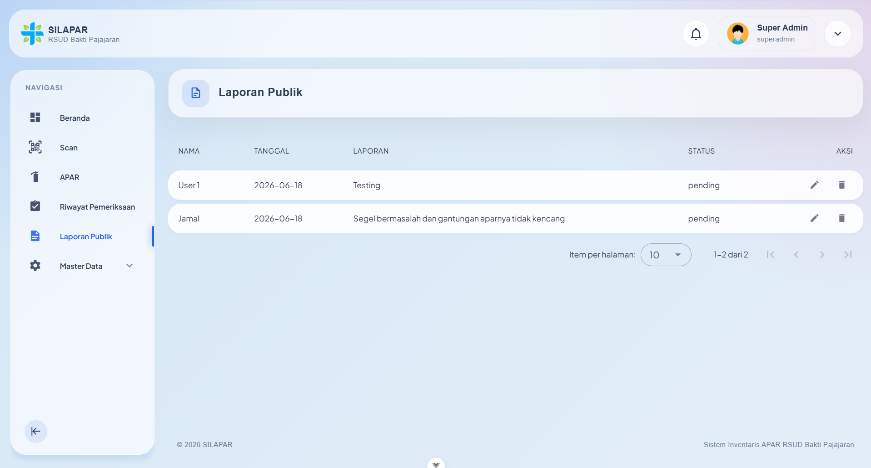This screenshot has height=468, width=871.
Task: Click the Super Admin avatar picture
Action: [738, 33]
